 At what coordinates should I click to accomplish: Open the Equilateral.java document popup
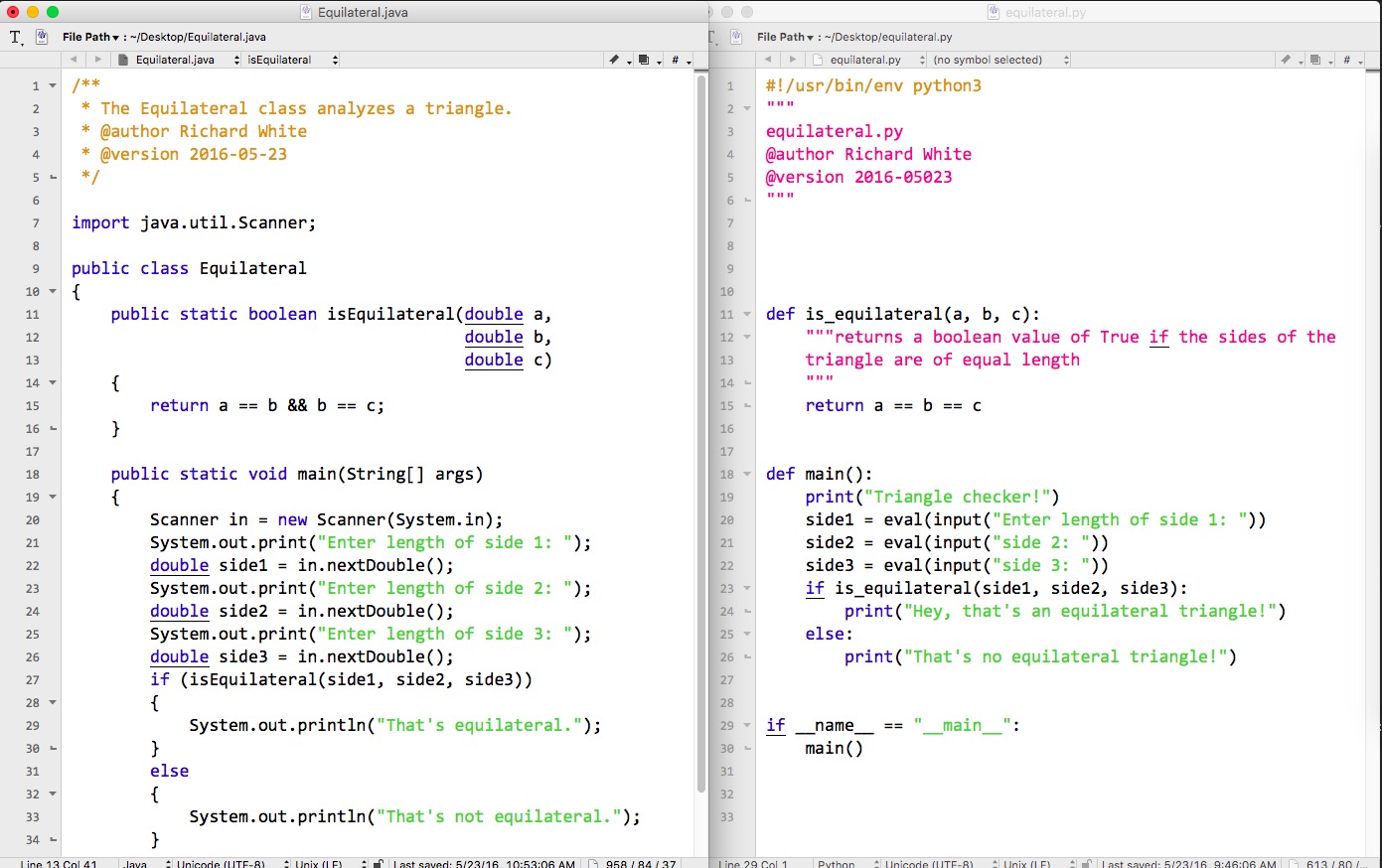coord(179,60)
